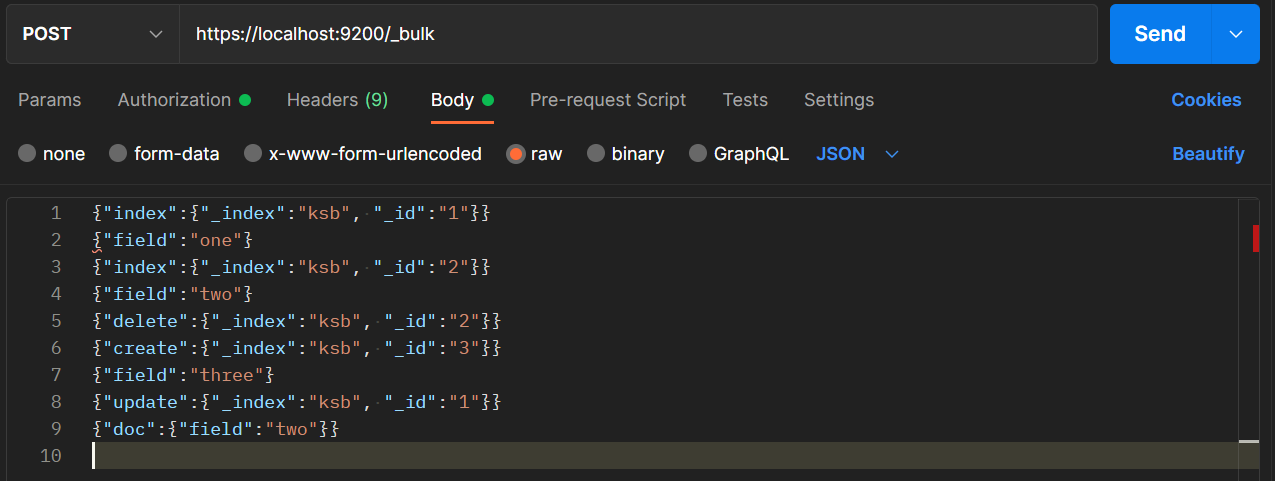The image size is (1275, 481).
Task: Choose the GraphQL body type
Action: [739, 154]
